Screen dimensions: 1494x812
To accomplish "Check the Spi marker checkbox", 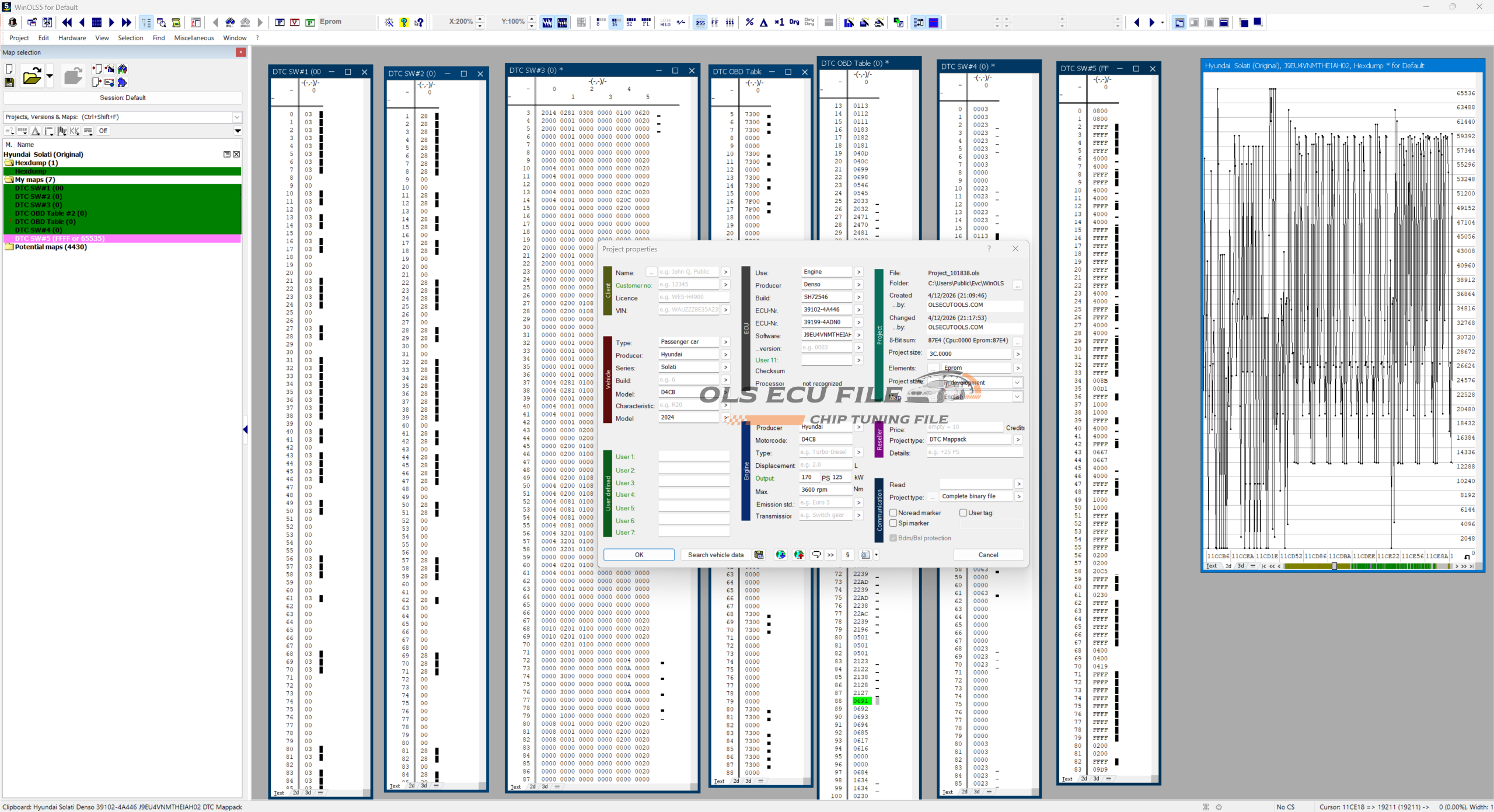I will pos(893,523).
